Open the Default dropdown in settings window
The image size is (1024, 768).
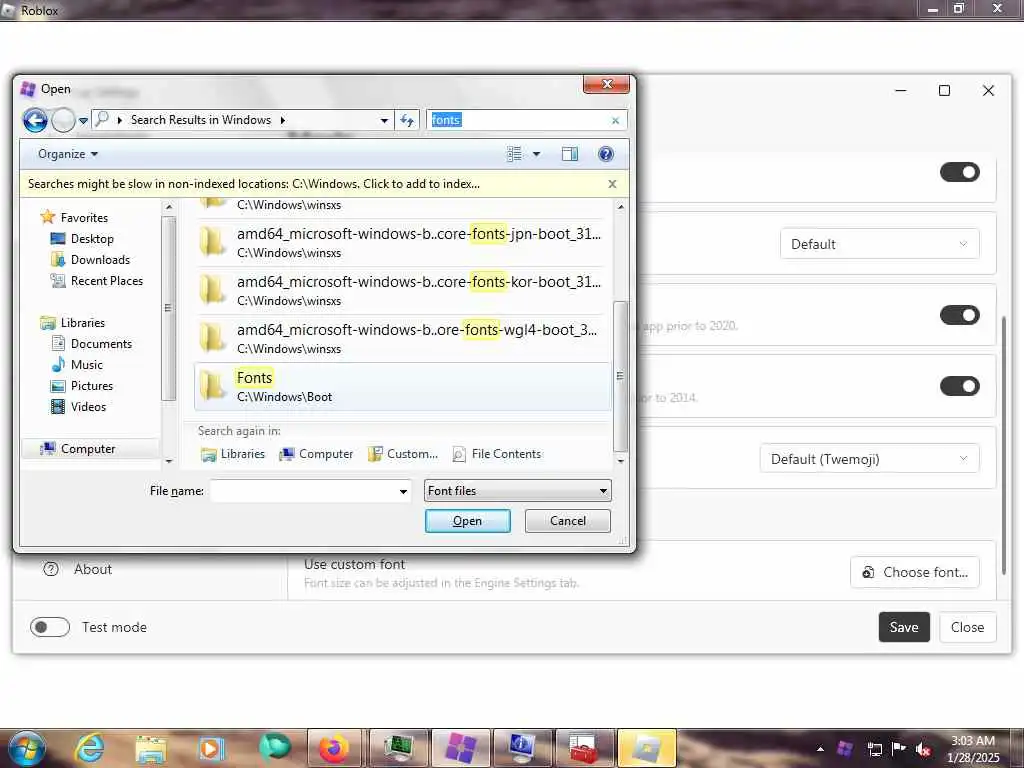(x=879, y=244)
